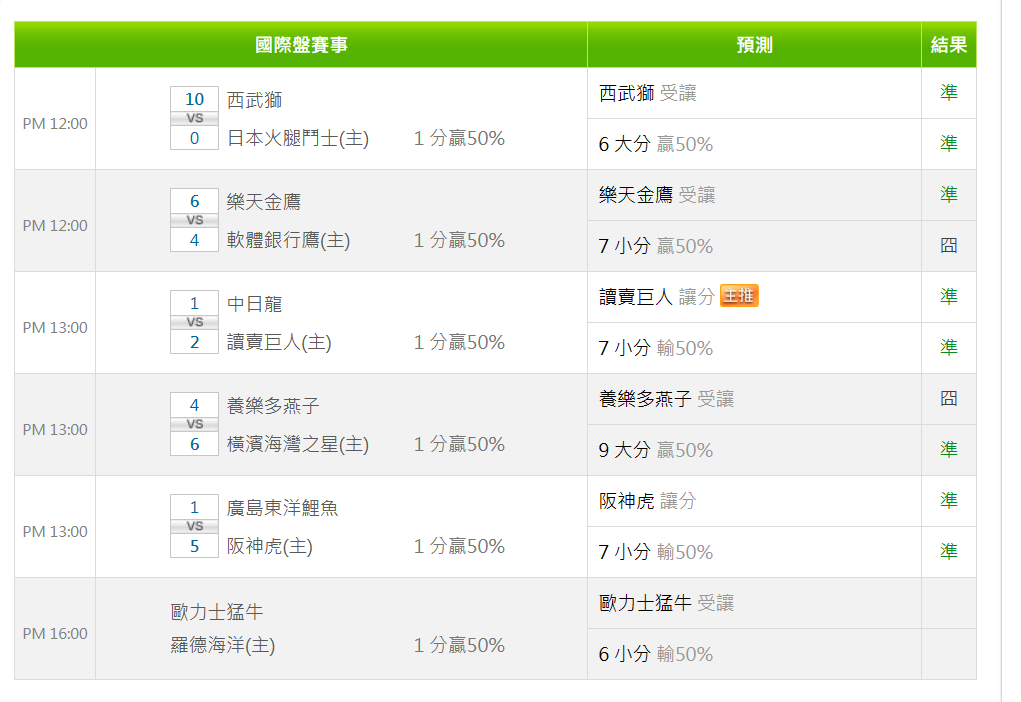Viewport: 1021px width, 702px height.
Task: Click the VS badge in 養樂多燕子 match
Action: tap(194, 424)
